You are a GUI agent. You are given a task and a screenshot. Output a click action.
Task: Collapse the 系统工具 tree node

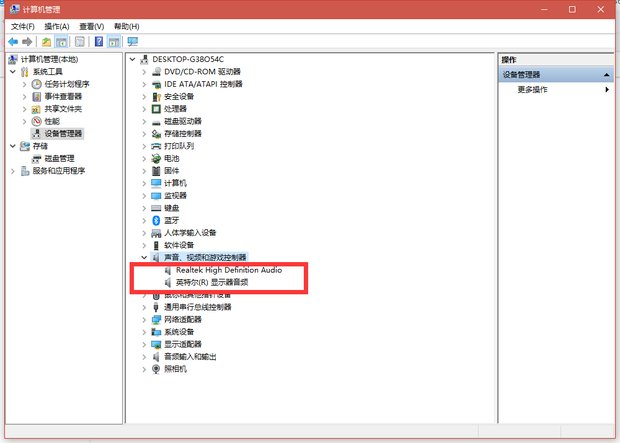[12, 72]
